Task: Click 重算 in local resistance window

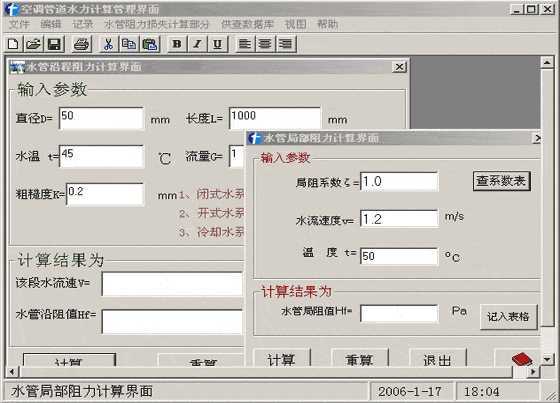Action: (x=360, y=358)
